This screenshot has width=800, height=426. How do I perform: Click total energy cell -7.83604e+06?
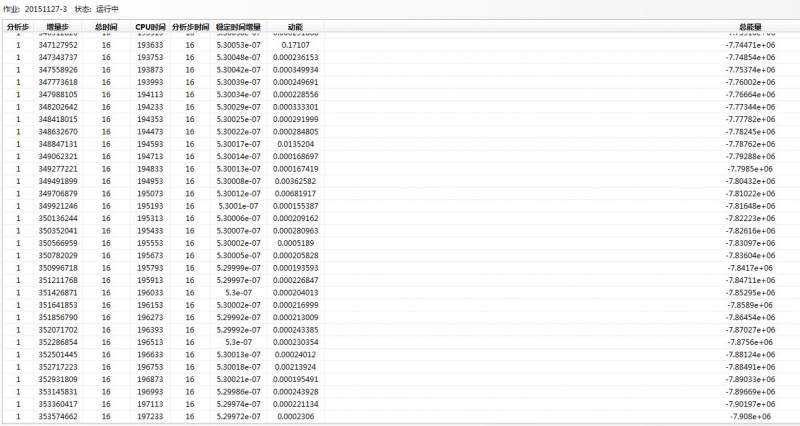coord(750,255)
